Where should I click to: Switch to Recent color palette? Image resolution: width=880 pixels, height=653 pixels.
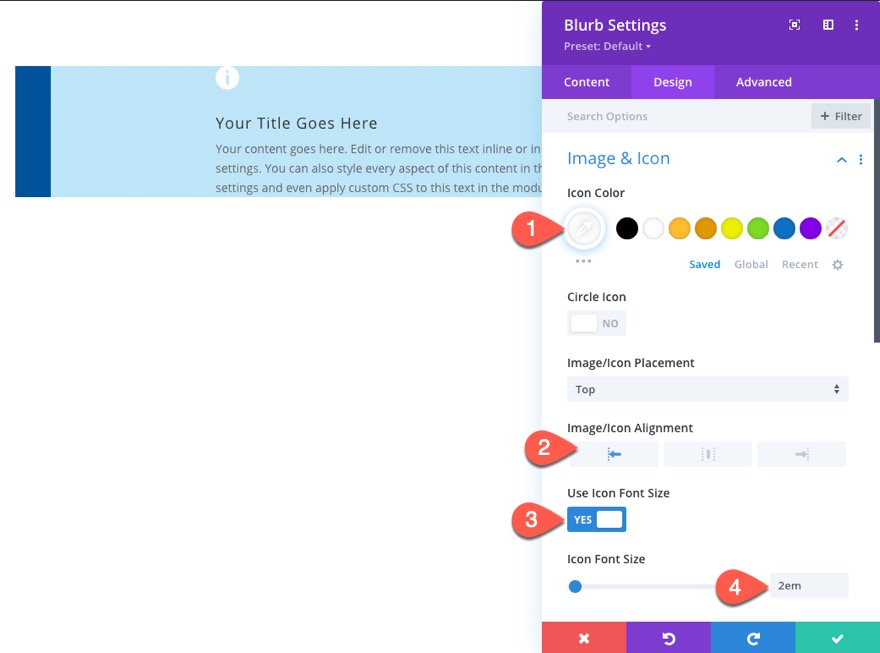(800, 264)
